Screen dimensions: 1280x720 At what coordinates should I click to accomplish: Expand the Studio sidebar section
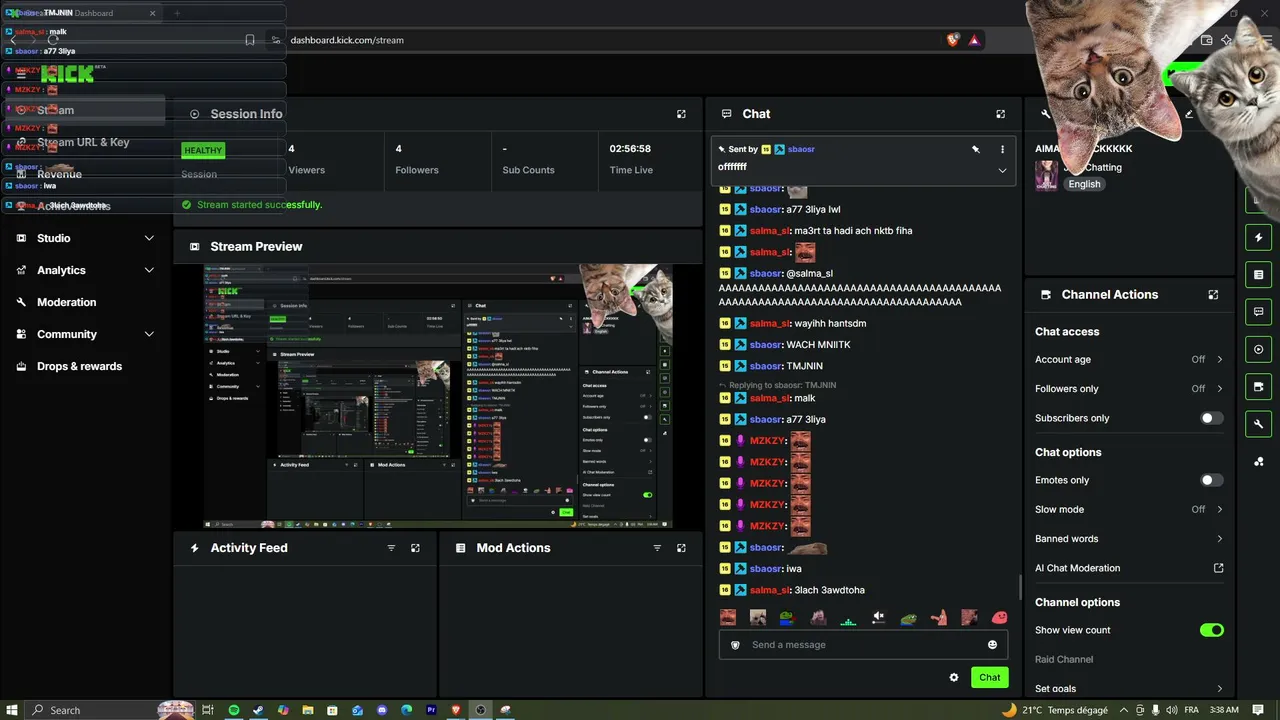(149, 238)
